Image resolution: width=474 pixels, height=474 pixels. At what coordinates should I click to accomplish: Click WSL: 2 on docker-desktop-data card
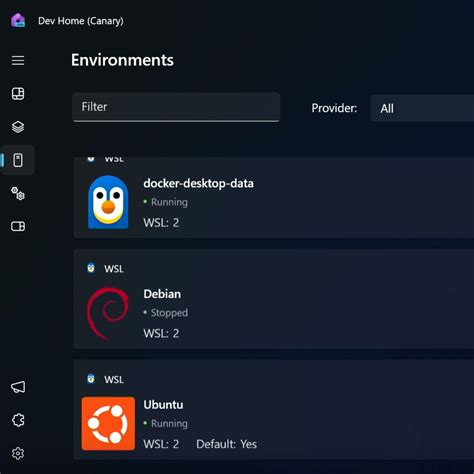[x=161, y=223]
